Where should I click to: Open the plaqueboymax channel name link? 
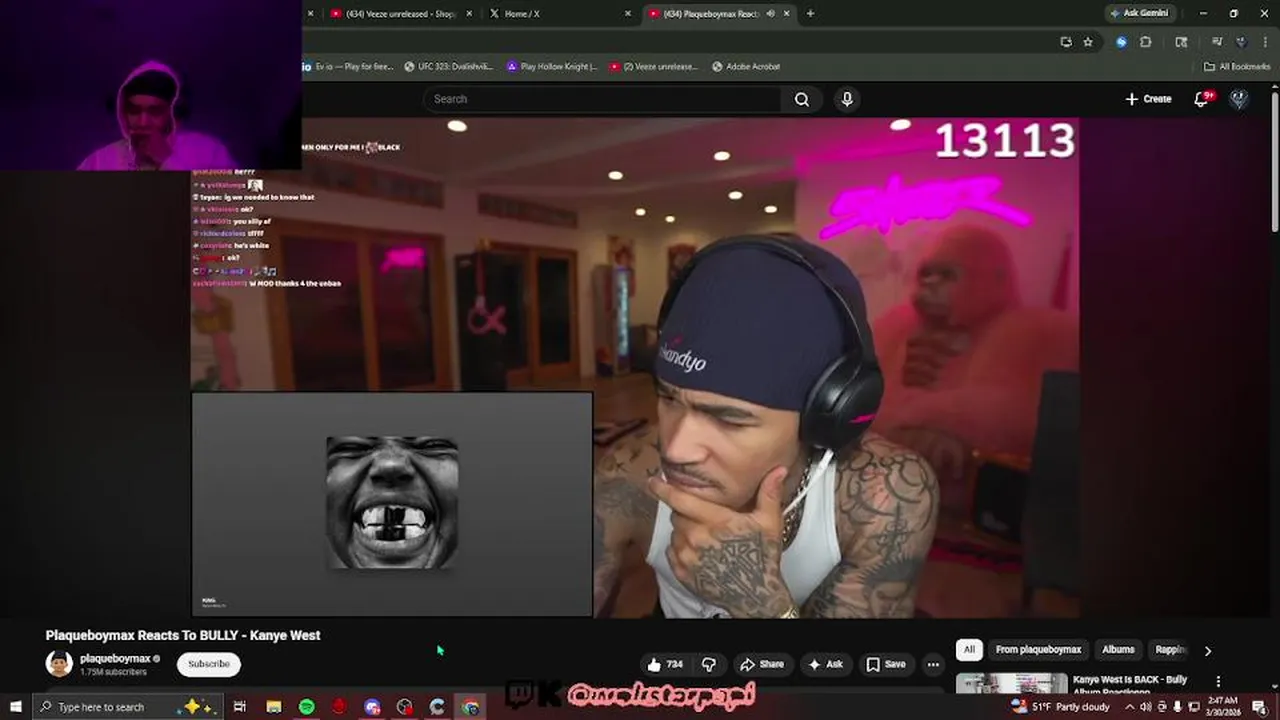coord(114,659)
